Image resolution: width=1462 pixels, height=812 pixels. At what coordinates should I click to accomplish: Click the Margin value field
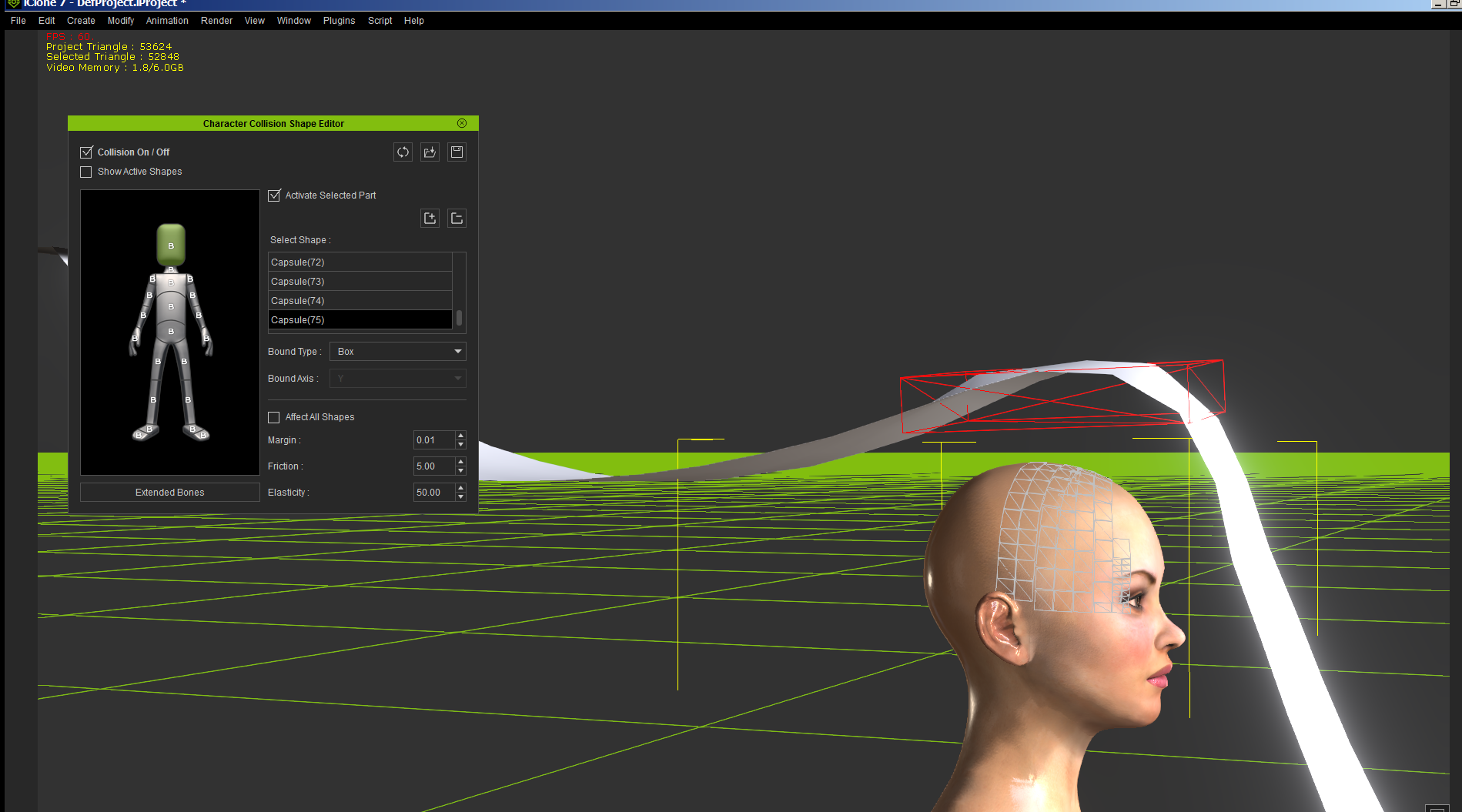point(434,440)
